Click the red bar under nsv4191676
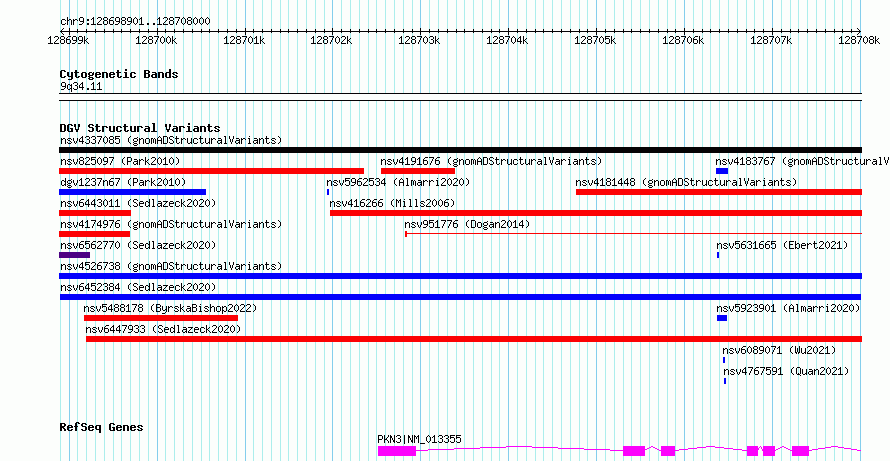Image resolution: width=890 pixels, height=461 pixels. pos(418,171)
